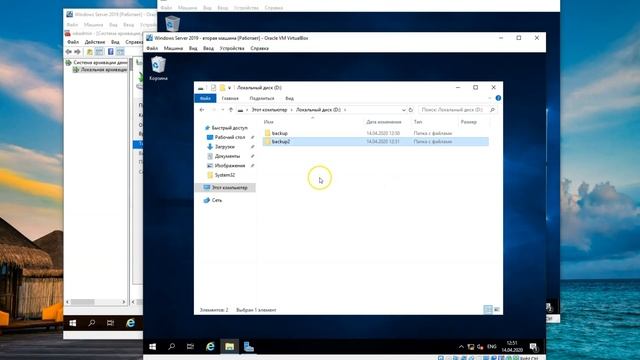640x360 pixels.
Task: Open the Start menu in the second VM taskbar
Action: point(153,347)
